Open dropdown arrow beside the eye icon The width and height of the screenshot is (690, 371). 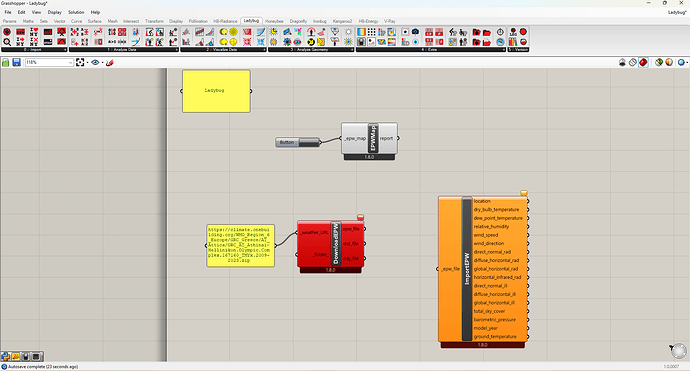(103, 62)
